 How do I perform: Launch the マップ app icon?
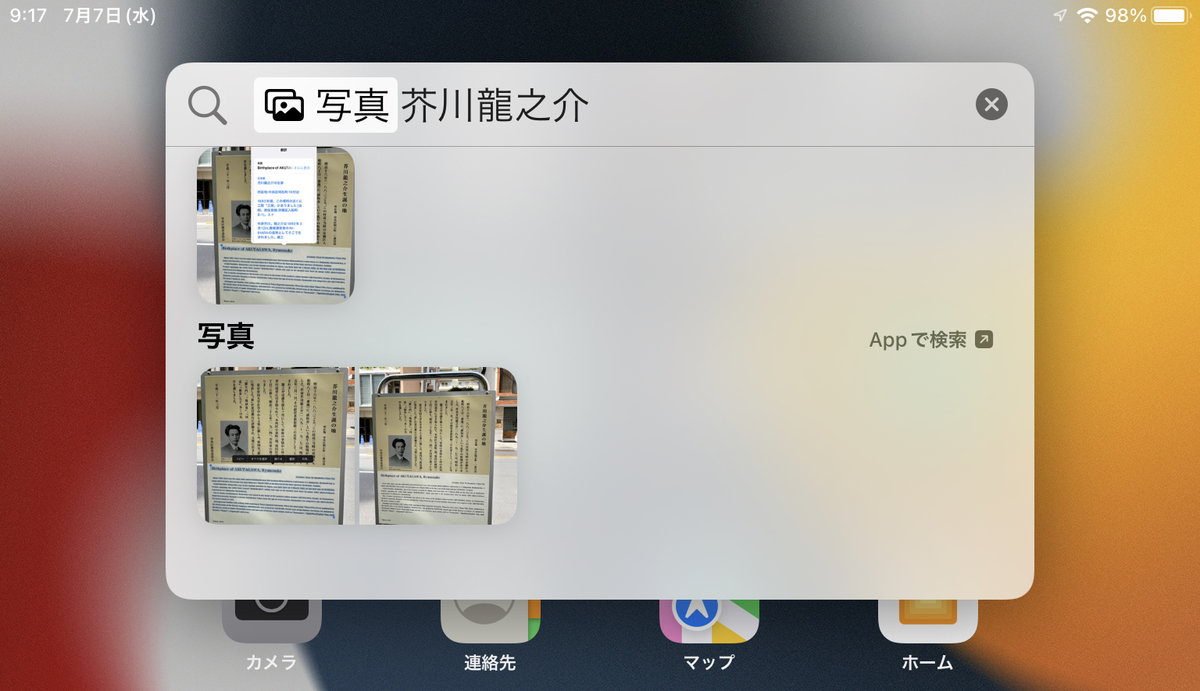(x=709, y=621)
